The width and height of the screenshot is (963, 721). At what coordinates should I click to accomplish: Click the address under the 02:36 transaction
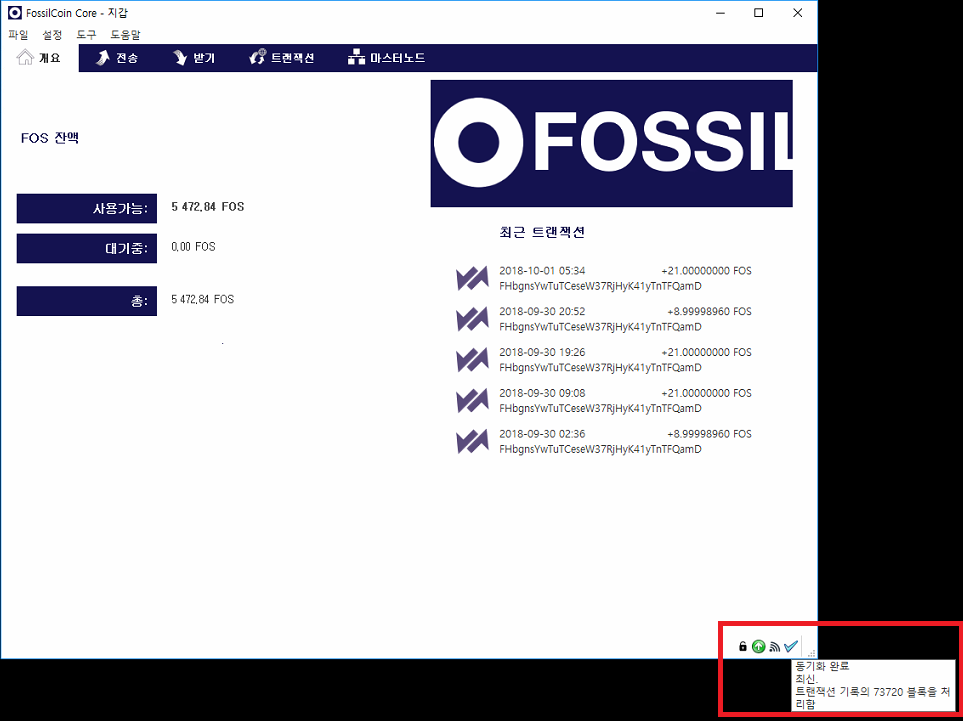pyautogui.click(x=600, y=450)
